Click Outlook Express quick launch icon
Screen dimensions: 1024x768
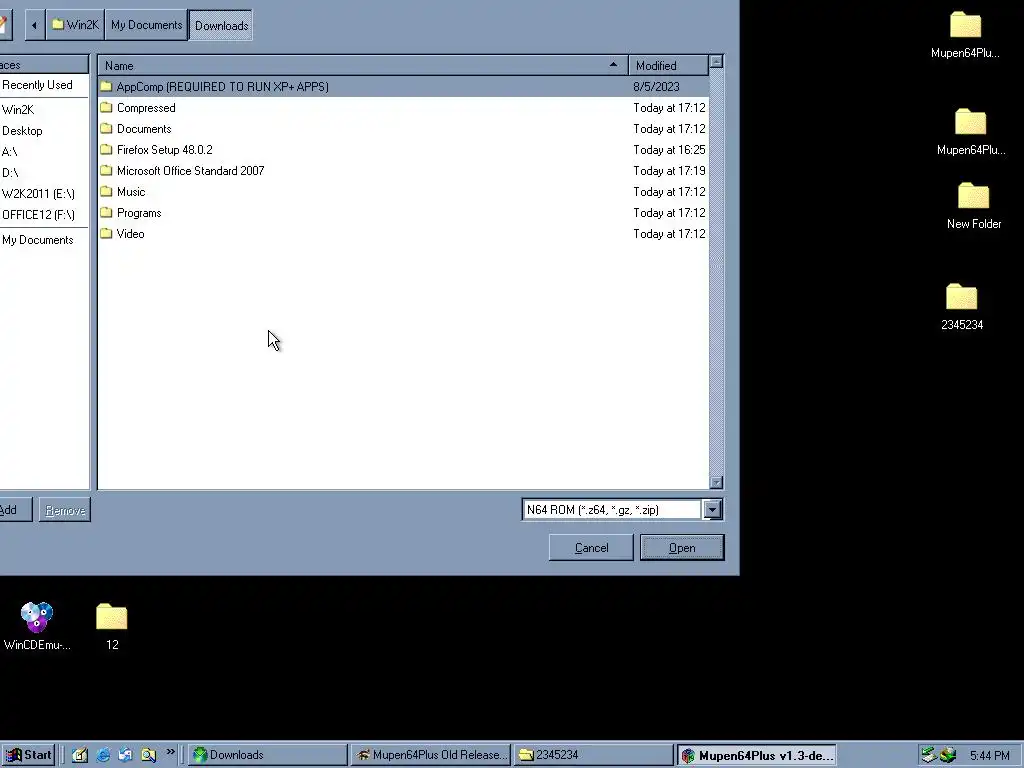[x=125, y=755]
